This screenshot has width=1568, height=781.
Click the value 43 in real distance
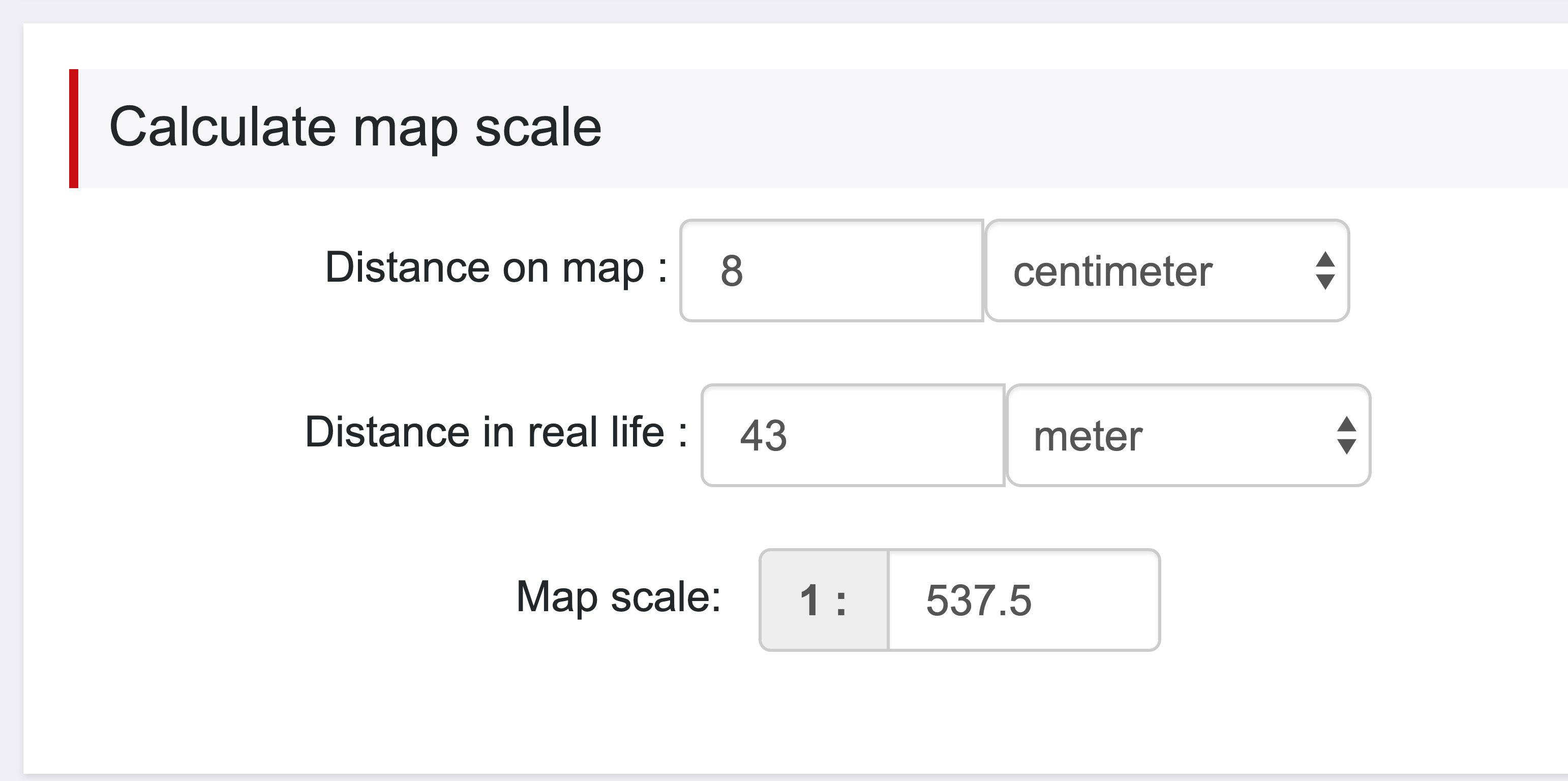point(763,436)
